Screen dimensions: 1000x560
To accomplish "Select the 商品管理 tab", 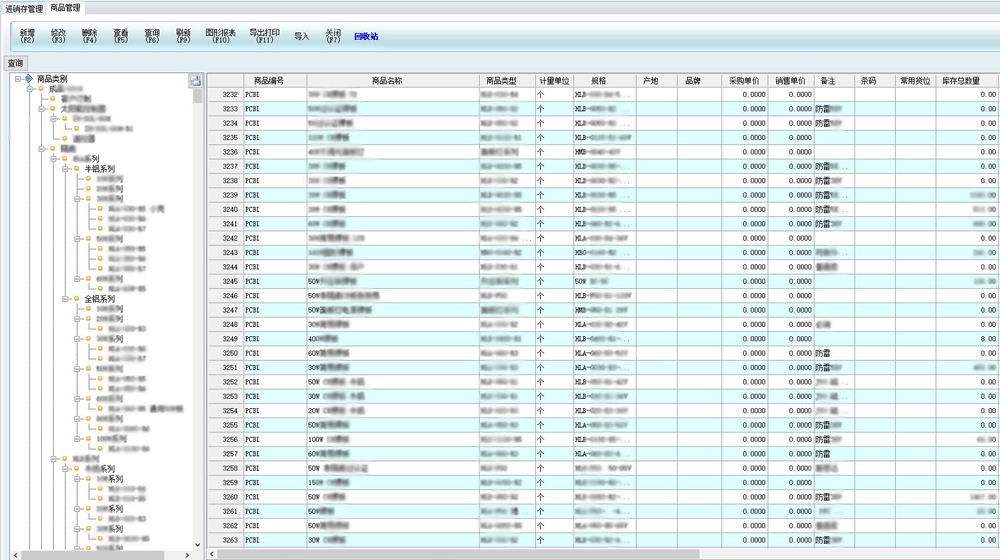I will (66, 8).
